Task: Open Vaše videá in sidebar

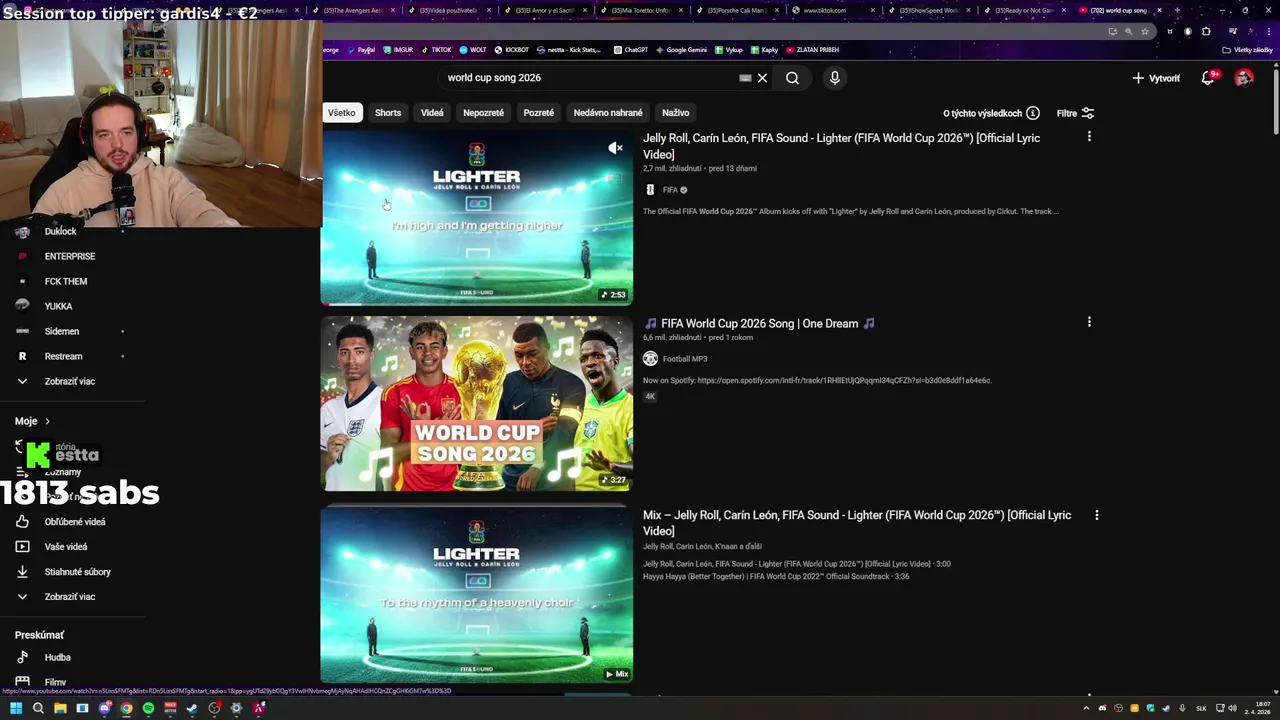Action: [x=66, y=547]
